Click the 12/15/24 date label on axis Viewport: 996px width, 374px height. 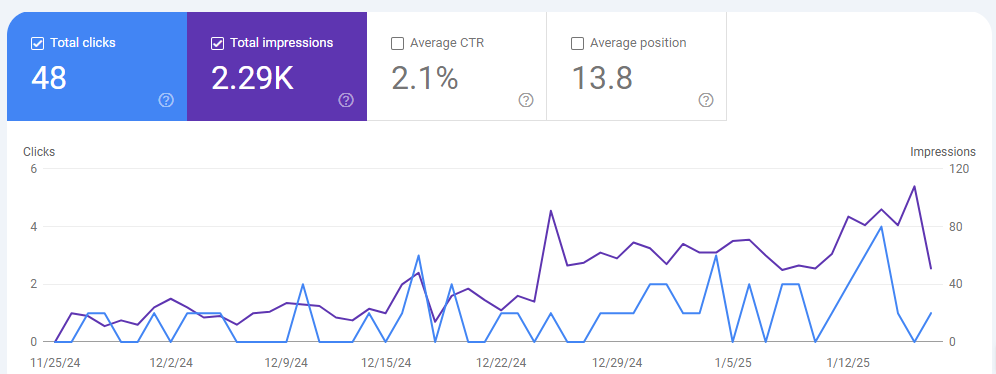coord(386,363)
